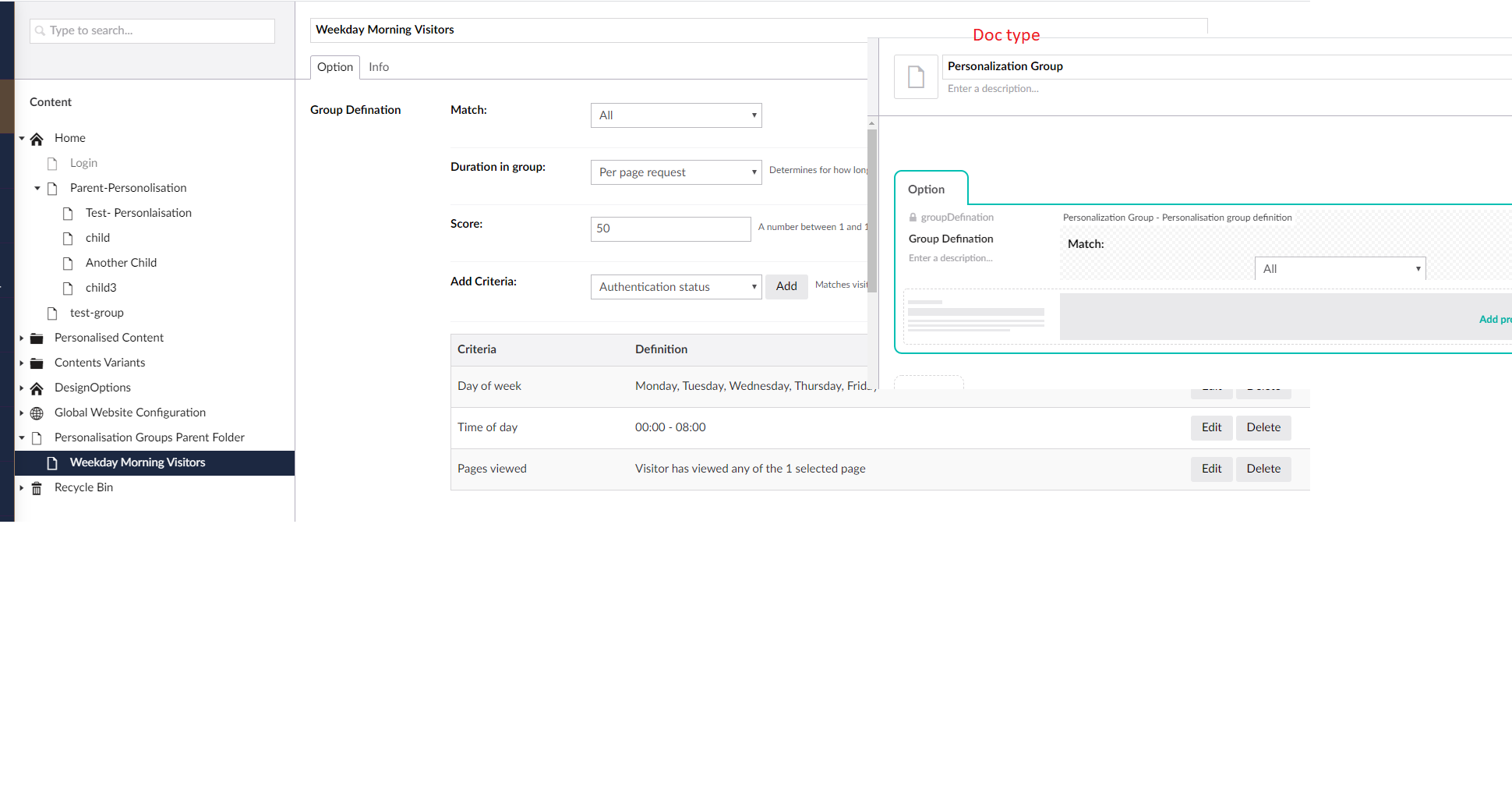Click the Another Child document icon

coord(68,264)
